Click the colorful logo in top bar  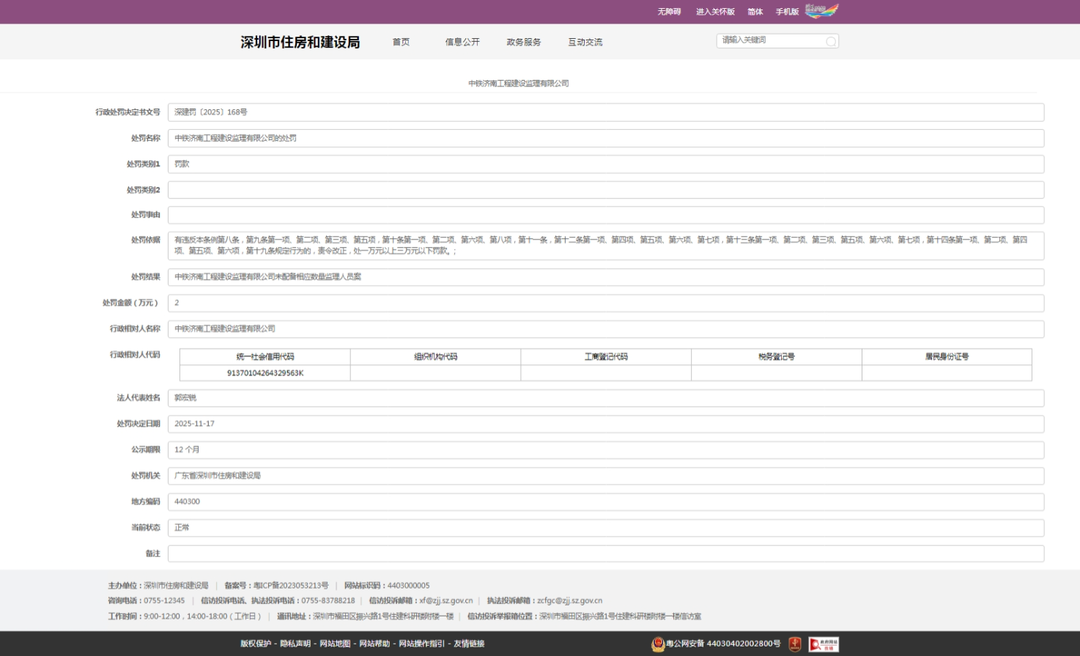pos(821,11)
